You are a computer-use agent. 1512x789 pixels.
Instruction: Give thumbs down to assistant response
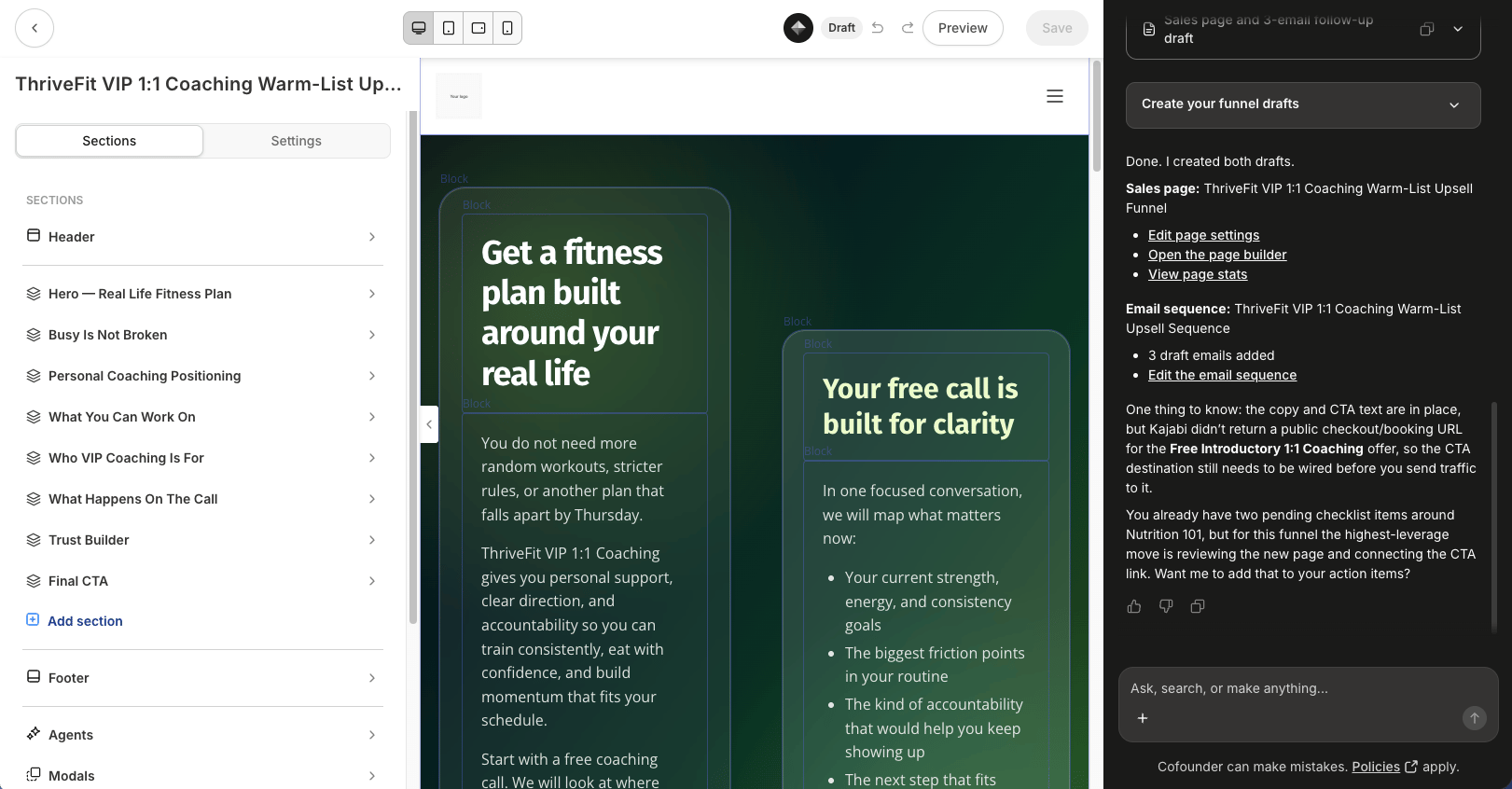point(1166,606)
